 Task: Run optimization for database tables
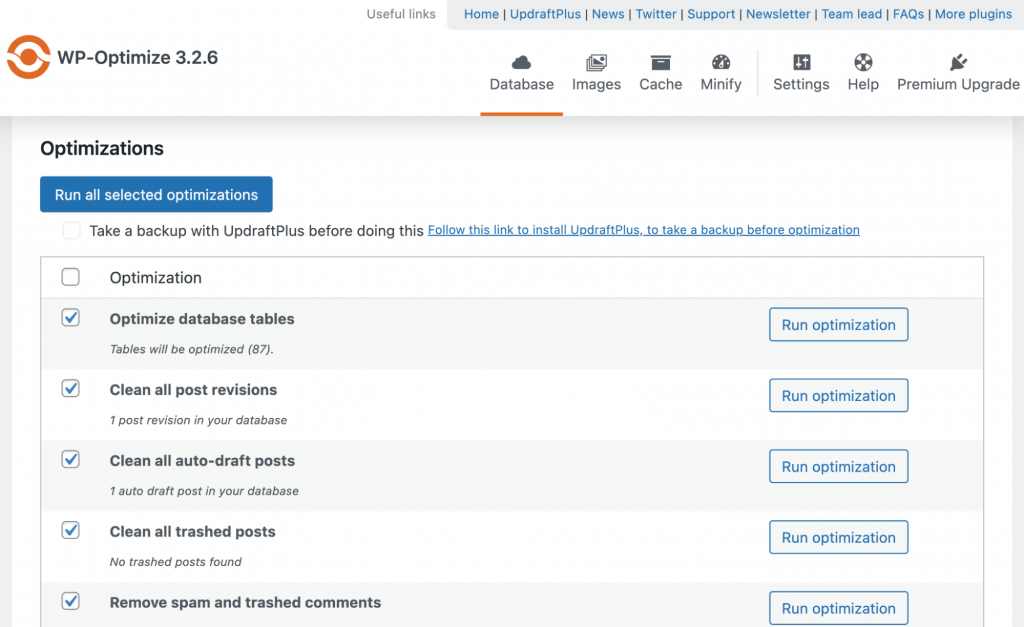[838, 324]
